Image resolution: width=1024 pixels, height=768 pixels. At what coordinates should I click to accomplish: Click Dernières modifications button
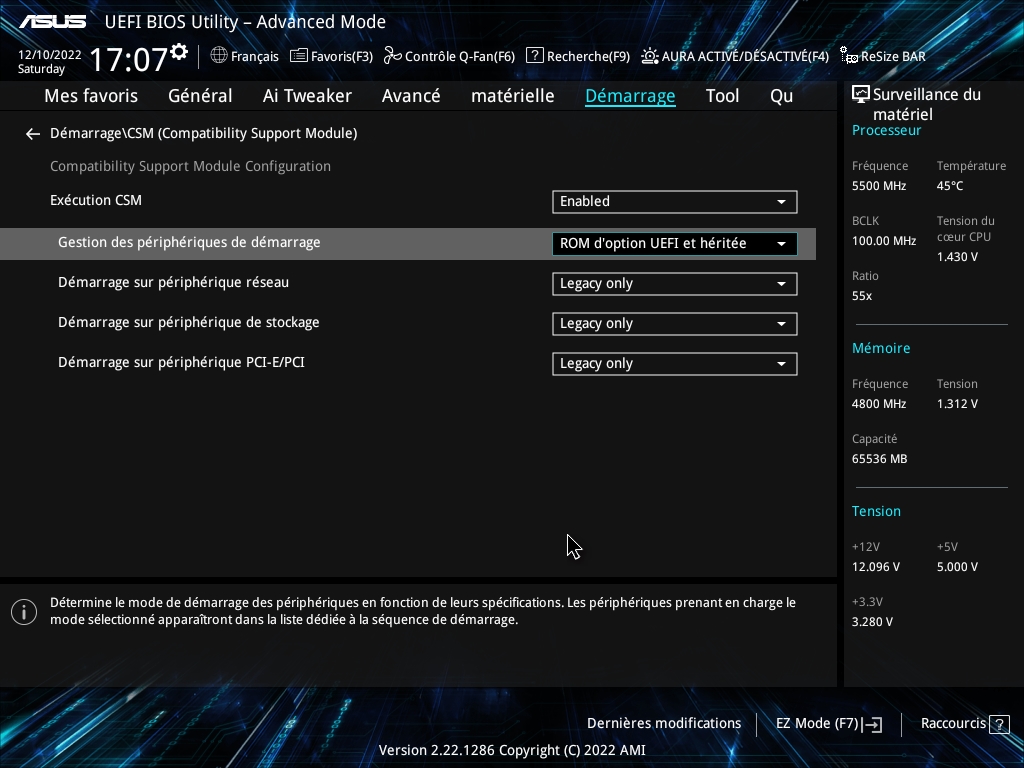click(x=664, y=724)
